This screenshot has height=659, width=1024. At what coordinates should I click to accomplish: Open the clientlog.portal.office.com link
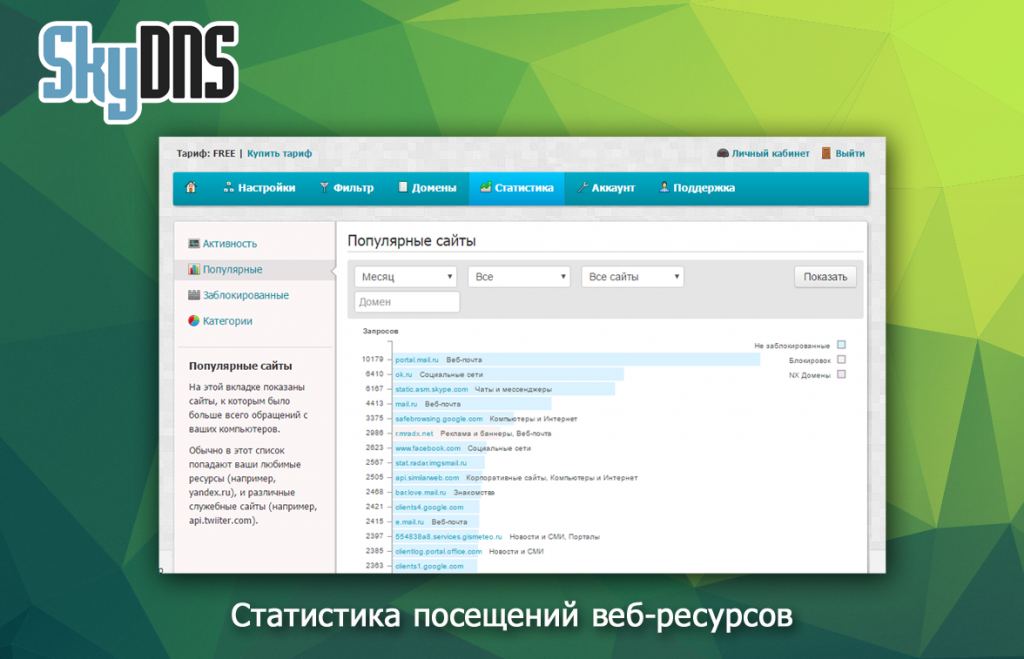pyautogui.click(x=438, y=552)
